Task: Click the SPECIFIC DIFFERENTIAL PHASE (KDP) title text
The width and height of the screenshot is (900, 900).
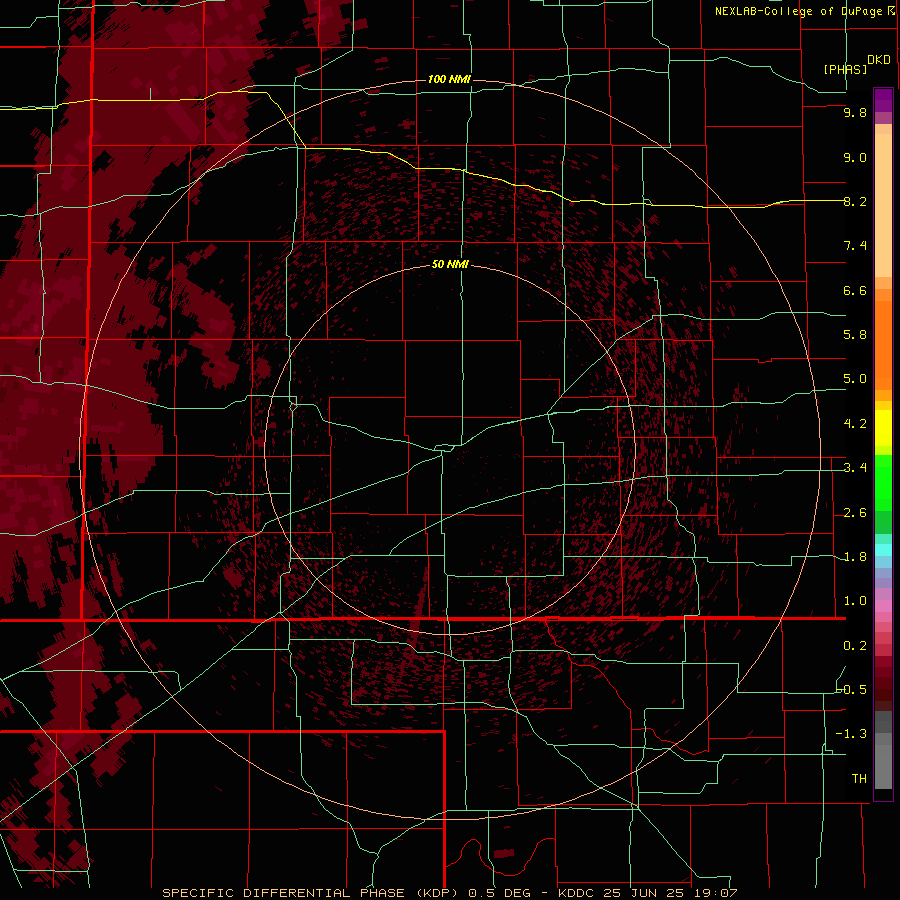Action: pyautogui.click(x=311, y=893)
